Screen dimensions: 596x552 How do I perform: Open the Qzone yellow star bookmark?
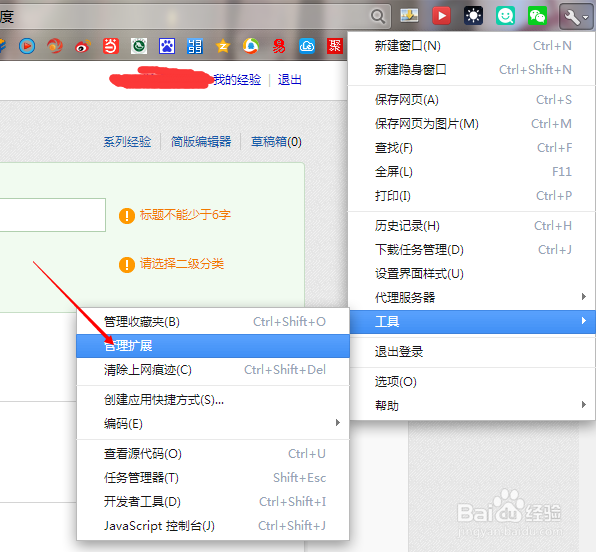[x=223, y=46]
